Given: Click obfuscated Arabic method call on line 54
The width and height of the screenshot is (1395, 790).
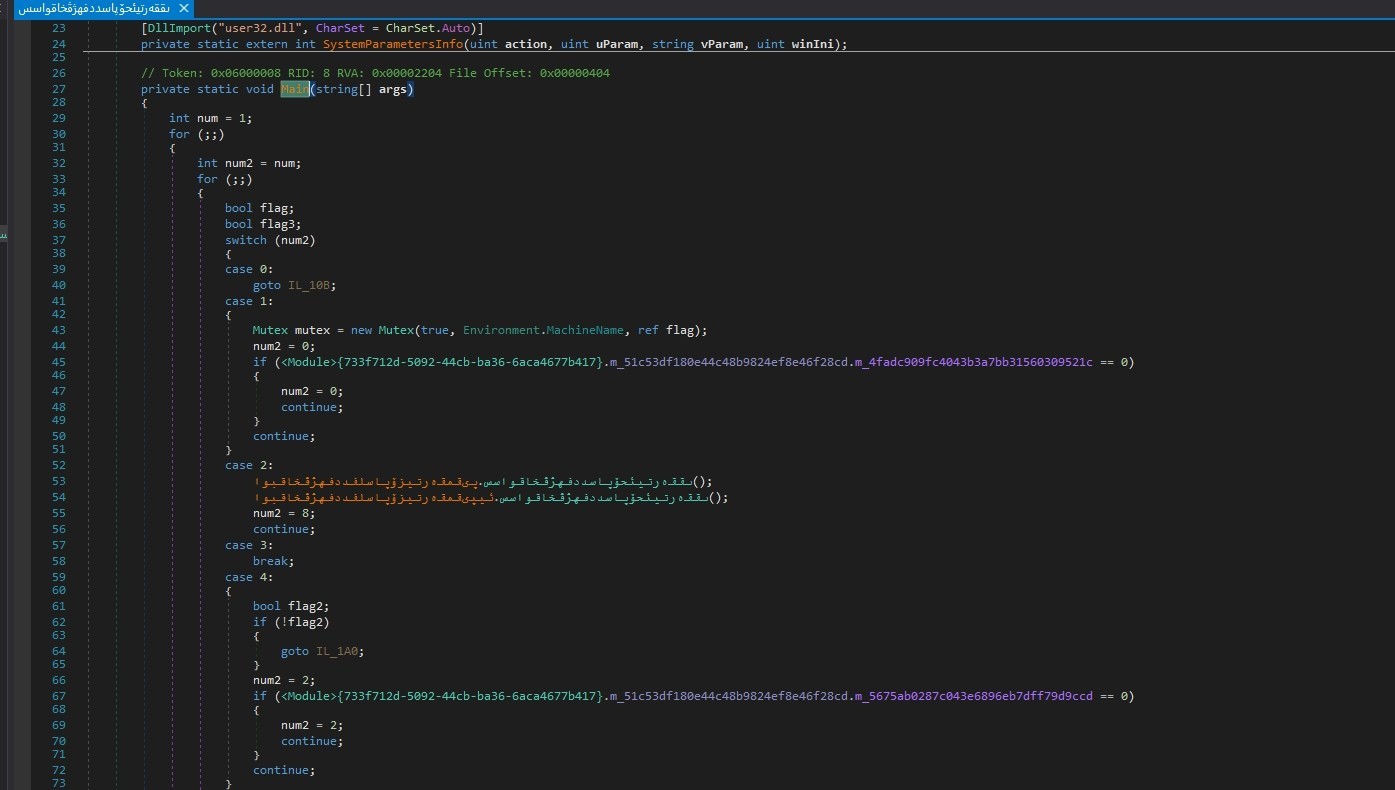Looking at the screenshot, I should click(491, 497).
